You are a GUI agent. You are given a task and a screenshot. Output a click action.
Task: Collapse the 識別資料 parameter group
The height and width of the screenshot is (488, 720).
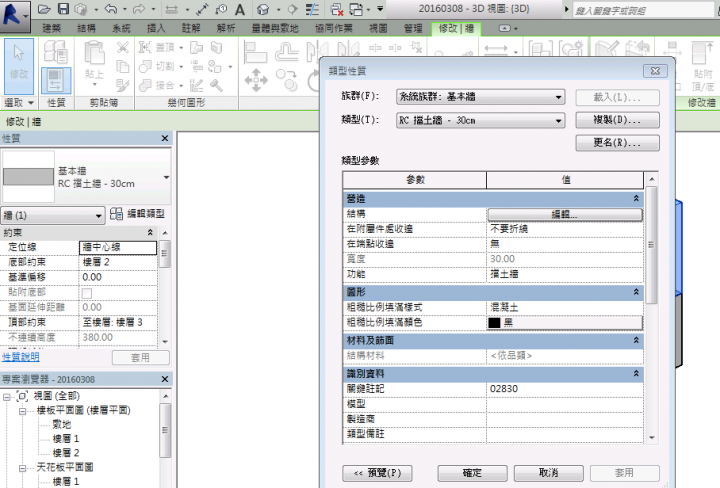[x=636, y=374]
